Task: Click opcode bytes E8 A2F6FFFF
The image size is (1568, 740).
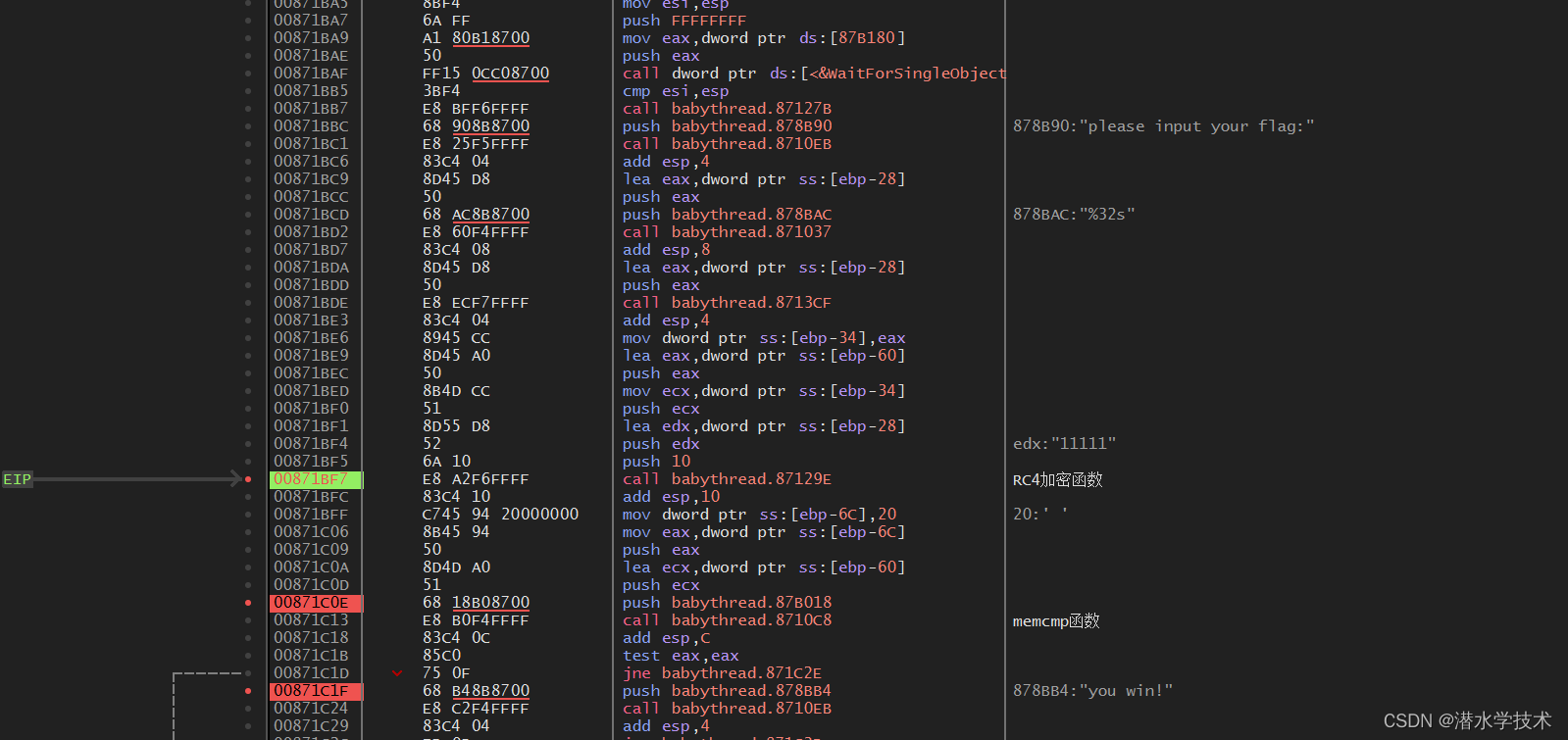Action: point(476,479)
